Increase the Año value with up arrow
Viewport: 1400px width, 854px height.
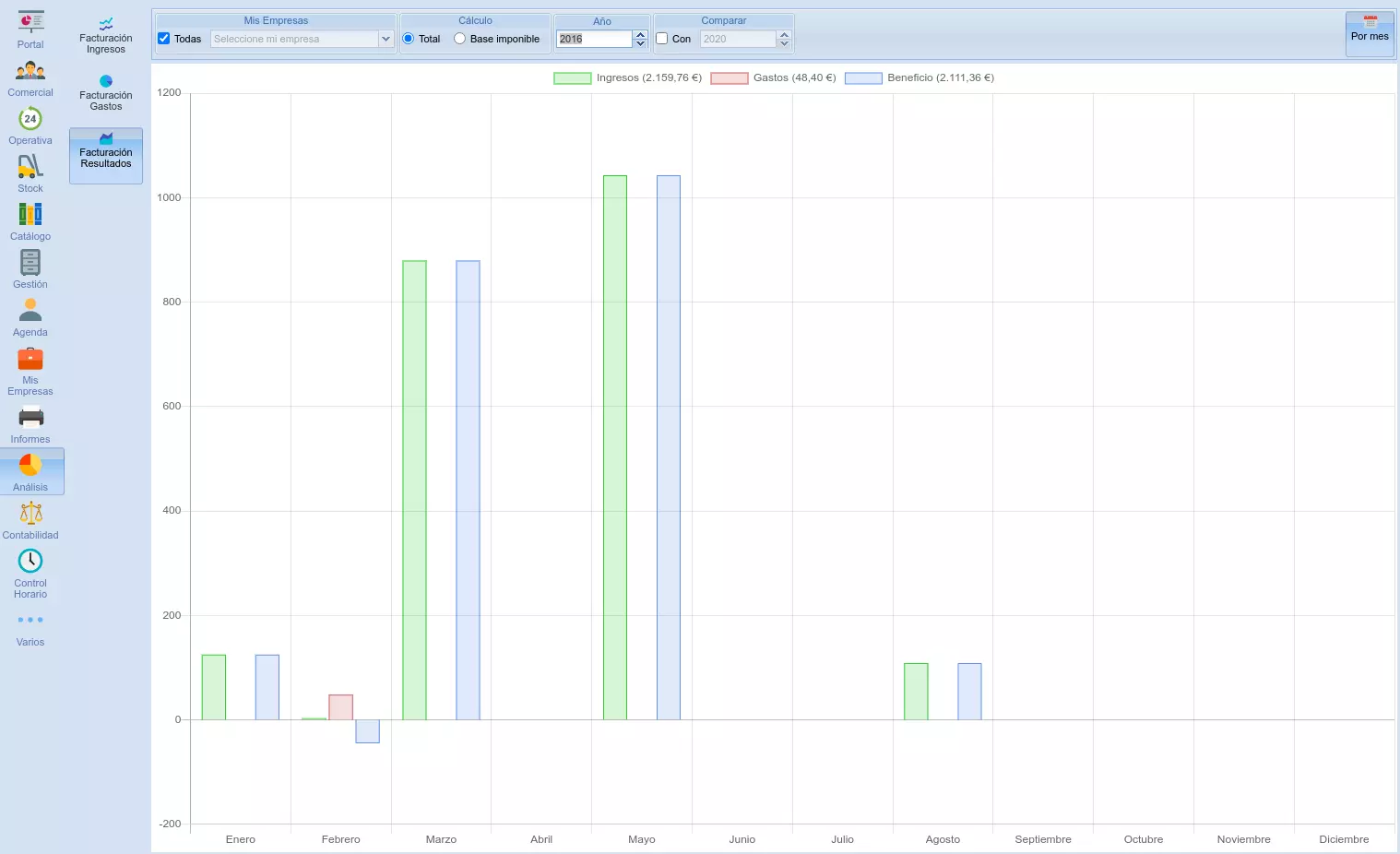640,34
